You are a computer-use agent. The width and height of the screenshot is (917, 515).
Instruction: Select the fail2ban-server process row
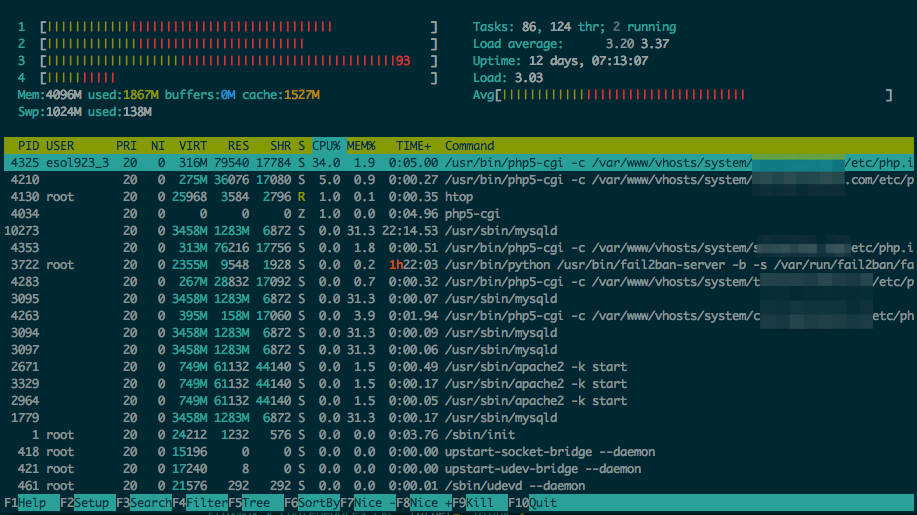[x=458, y=264]
